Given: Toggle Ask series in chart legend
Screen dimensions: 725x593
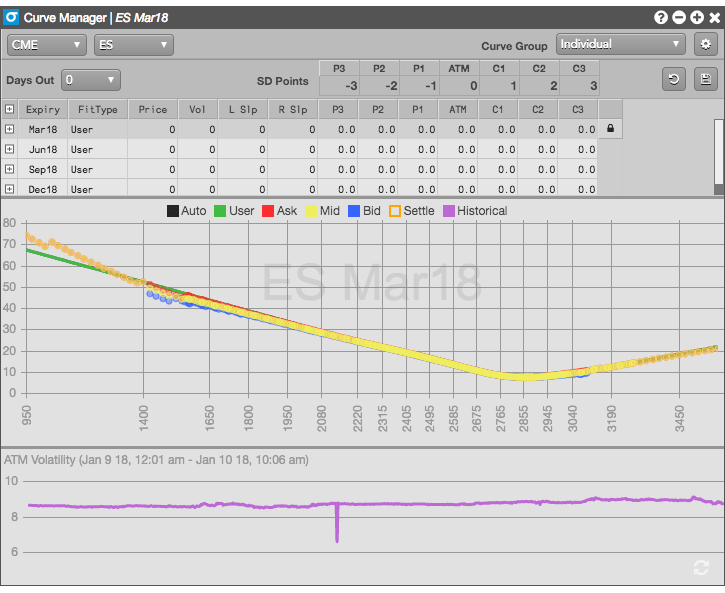Looking at the screenshot, I should (x=279, y=211).
